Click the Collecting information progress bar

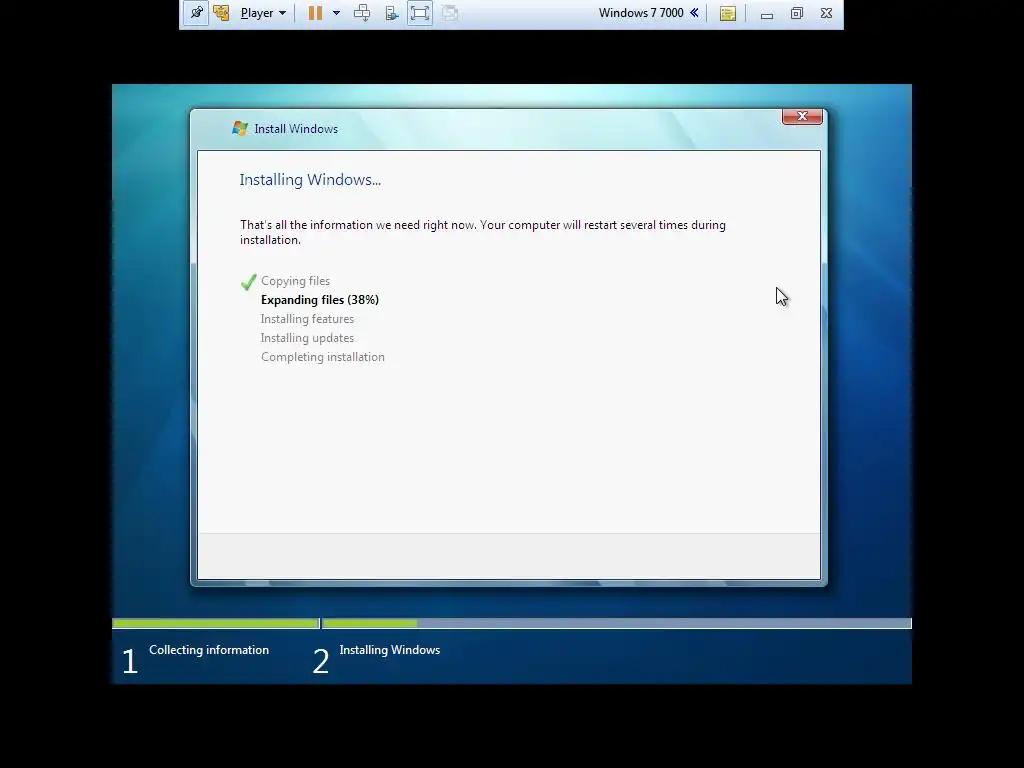point(216,624)
